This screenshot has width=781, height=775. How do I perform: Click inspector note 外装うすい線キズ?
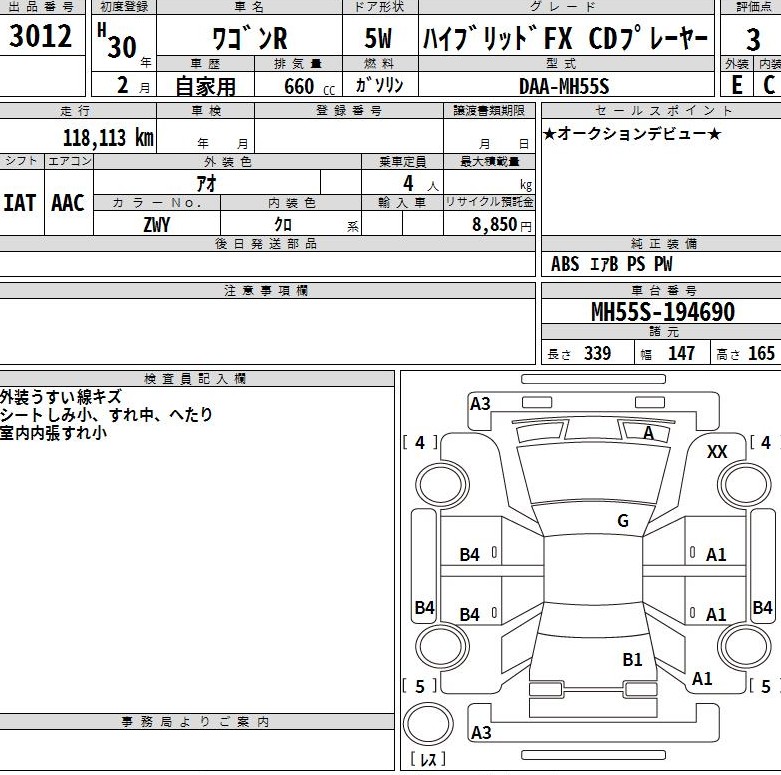click(x=61, y=397)
